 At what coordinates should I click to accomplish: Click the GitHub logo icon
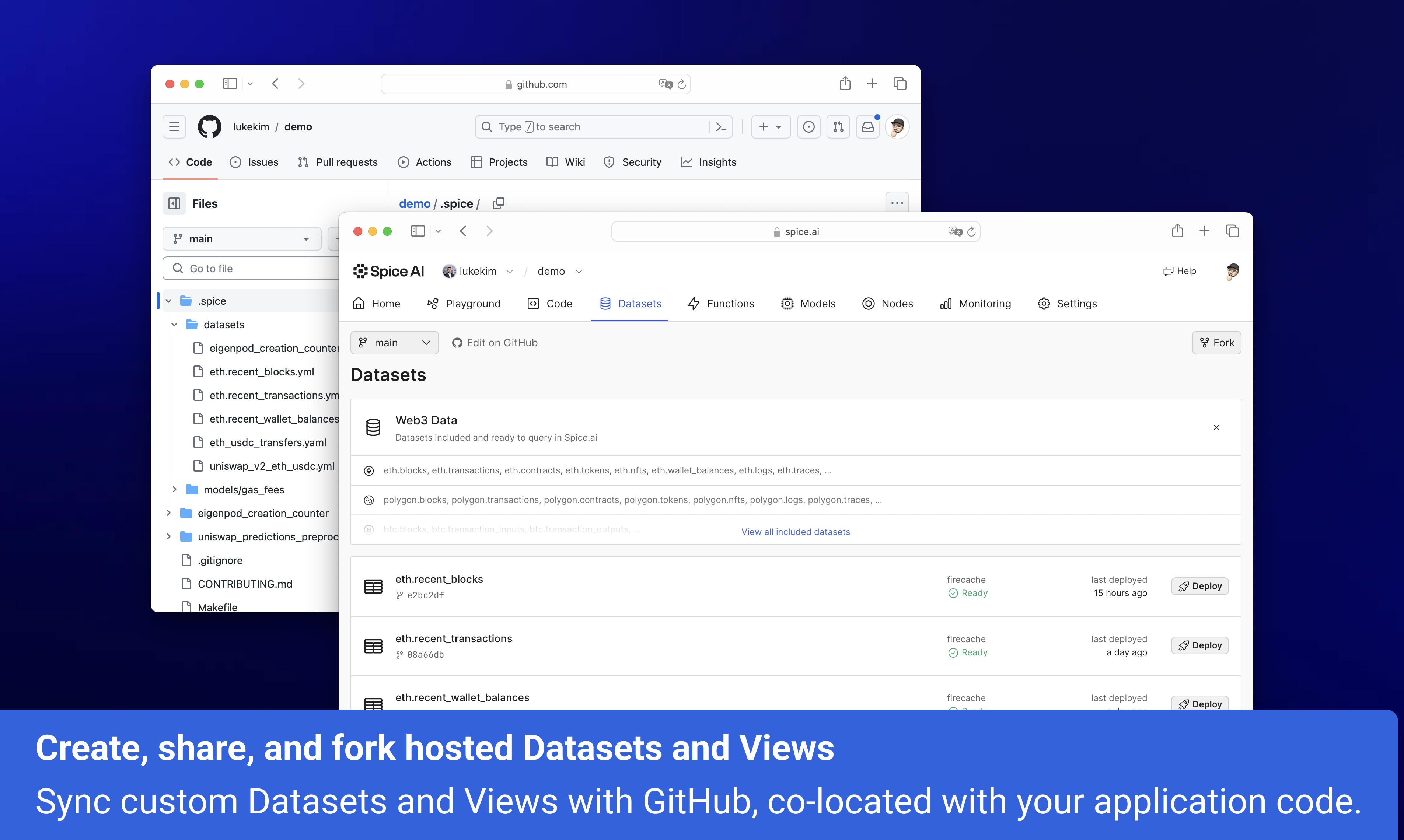pyautogui.click(x=209, y=127)
